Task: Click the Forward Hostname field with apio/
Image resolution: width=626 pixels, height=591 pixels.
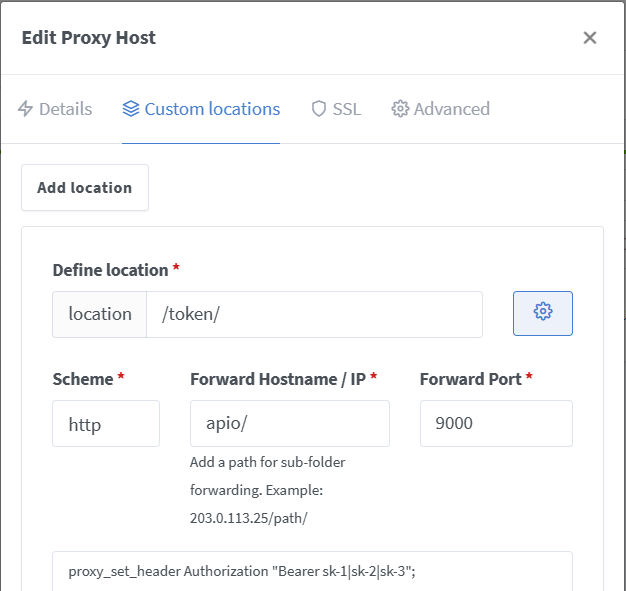Action: pyautogui.click(x=289, y=423)
